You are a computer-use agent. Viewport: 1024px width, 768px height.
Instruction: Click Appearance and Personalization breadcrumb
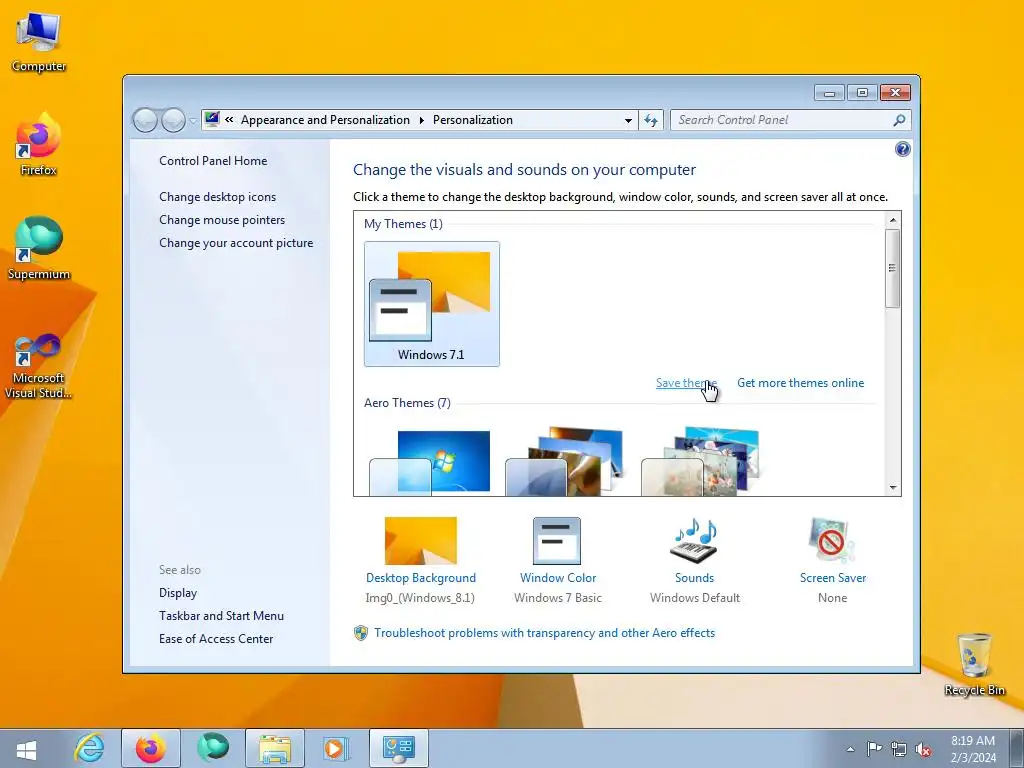[325, 120]
